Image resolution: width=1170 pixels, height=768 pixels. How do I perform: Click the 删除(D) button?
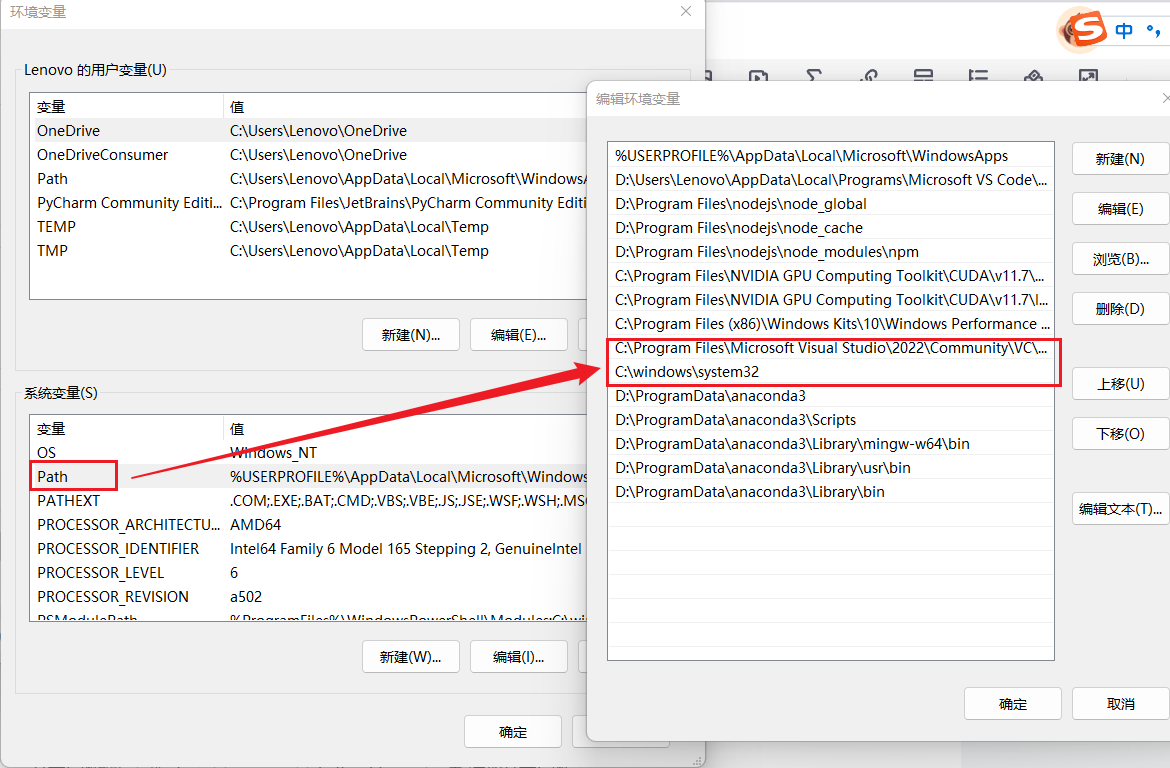click(1120, 309)
